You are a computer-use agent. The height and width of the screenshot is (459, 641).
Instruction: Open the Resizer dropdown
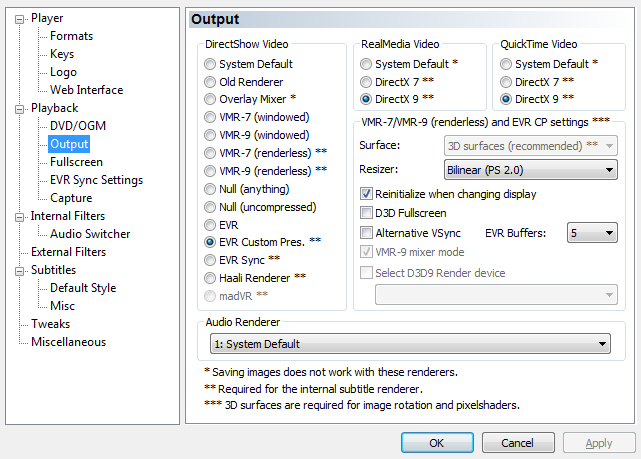531,170
